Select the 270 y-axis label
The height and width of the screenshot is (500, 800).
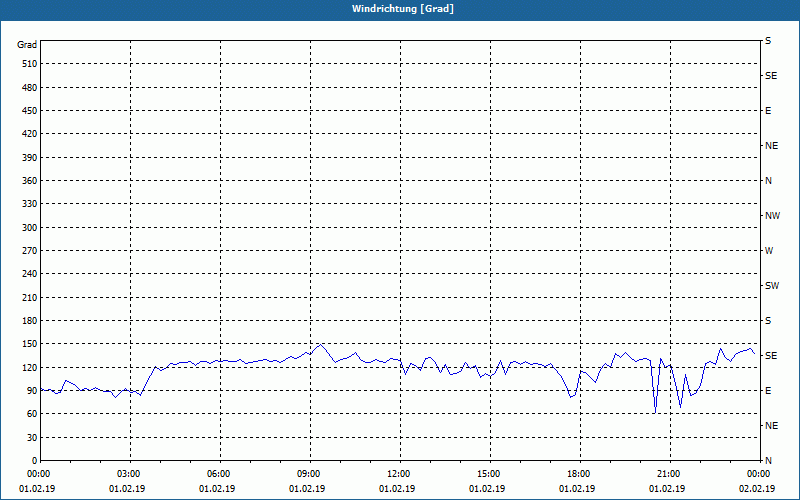coord(30,251)
